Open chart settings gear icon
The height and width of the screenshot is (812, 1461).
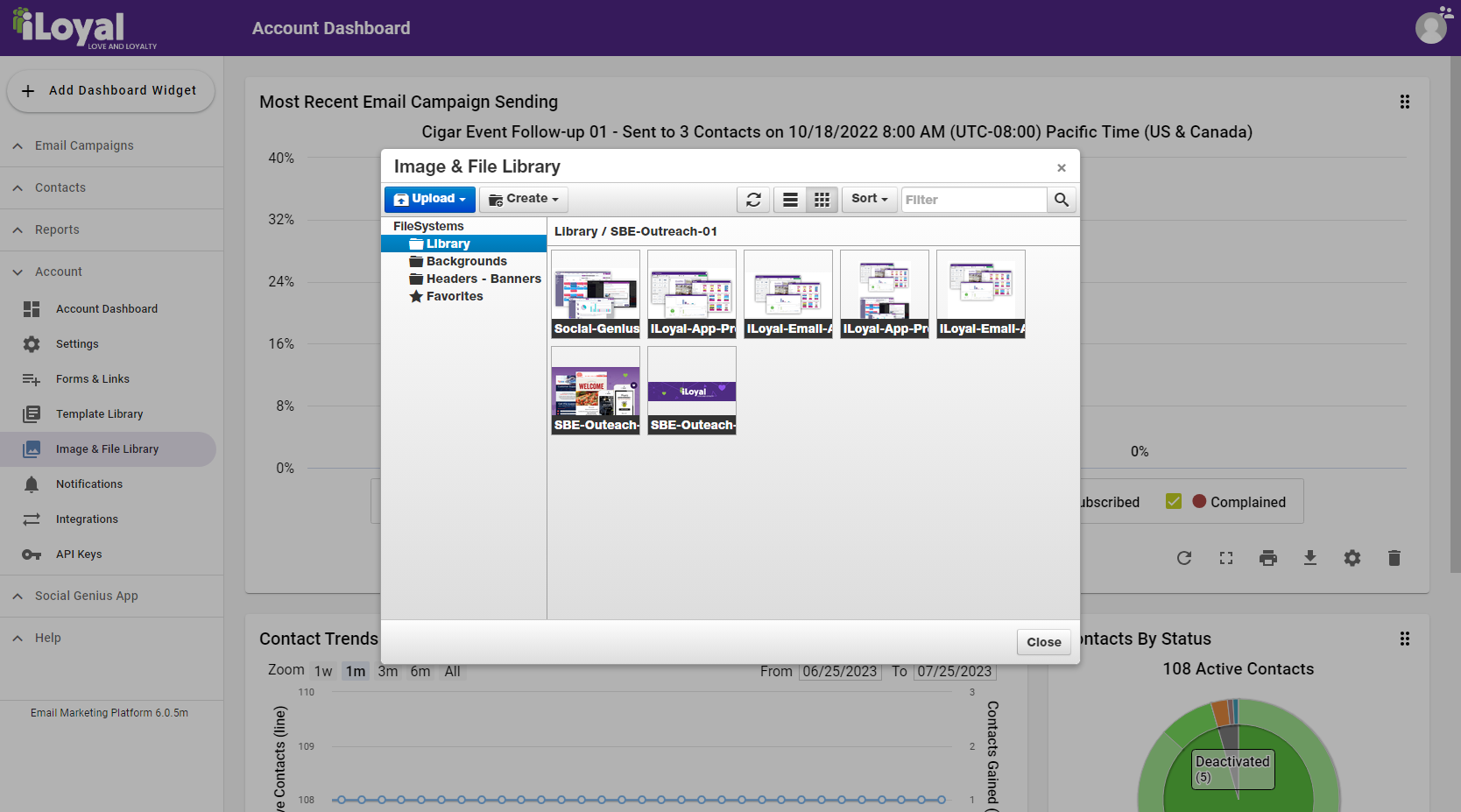click(x=1352, y=558)
